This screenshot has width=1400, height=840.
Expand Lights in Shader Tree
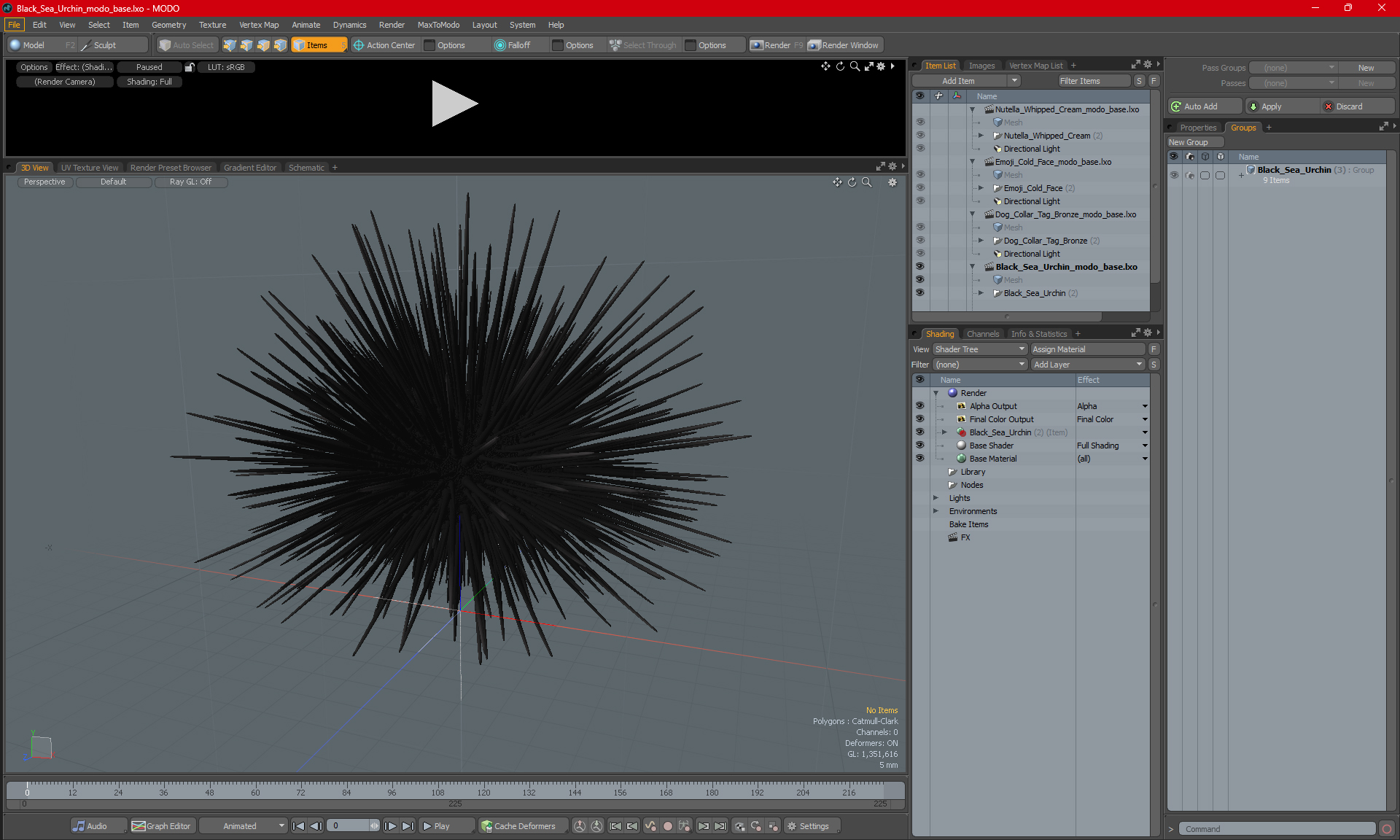click(936, 498)
